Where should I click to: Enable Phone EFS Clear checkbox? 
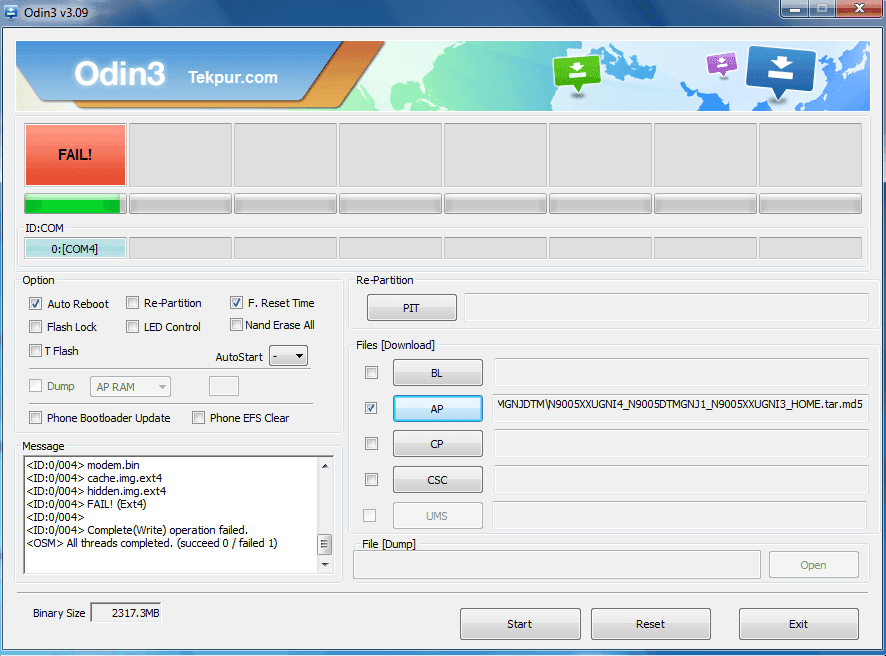pos(198,418)
